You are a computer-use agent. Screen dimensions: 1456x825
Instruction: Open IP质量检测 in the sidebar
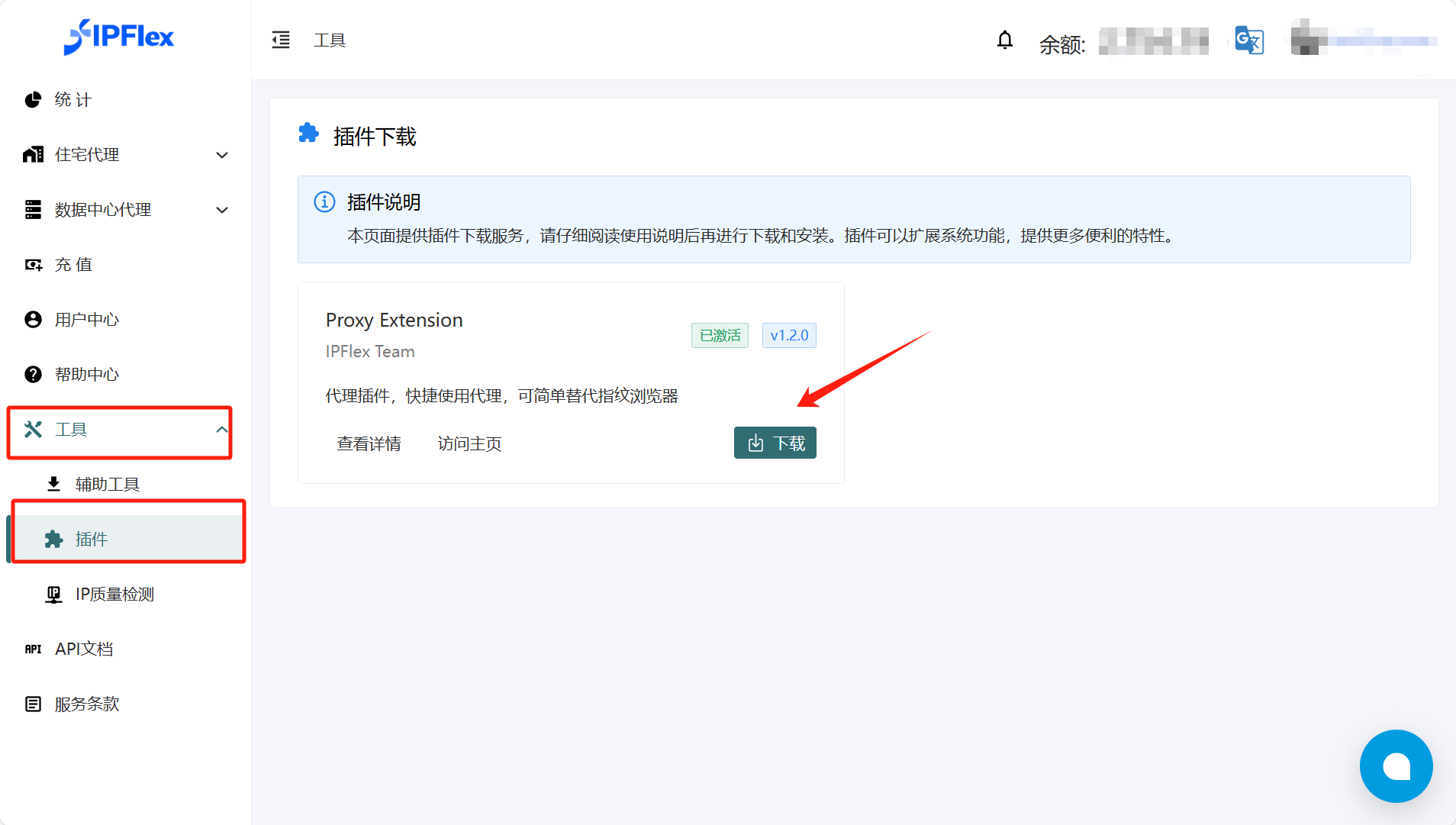click(114, 595)
